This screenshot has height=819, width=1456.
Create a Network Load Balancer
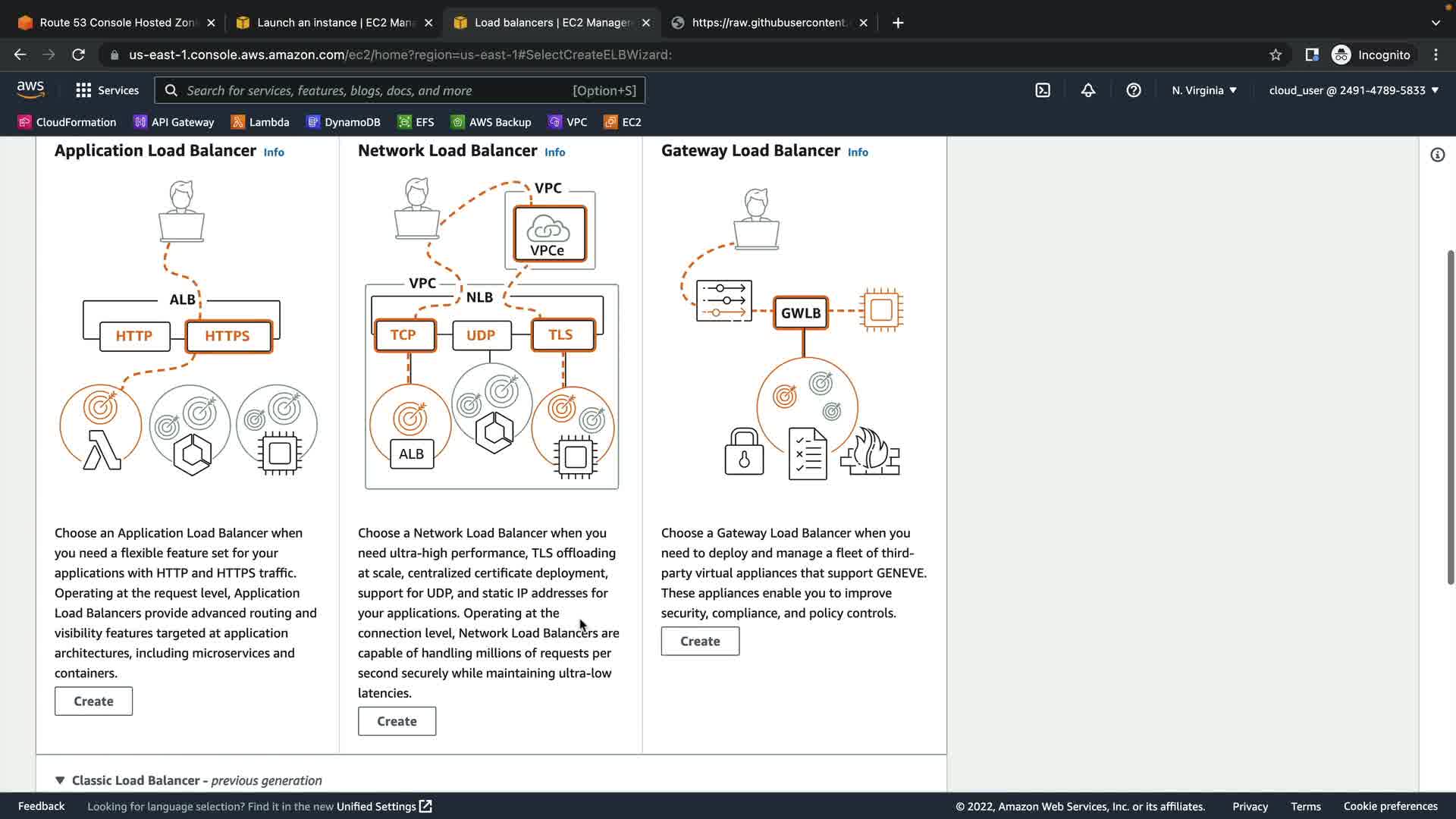[397, 721]
